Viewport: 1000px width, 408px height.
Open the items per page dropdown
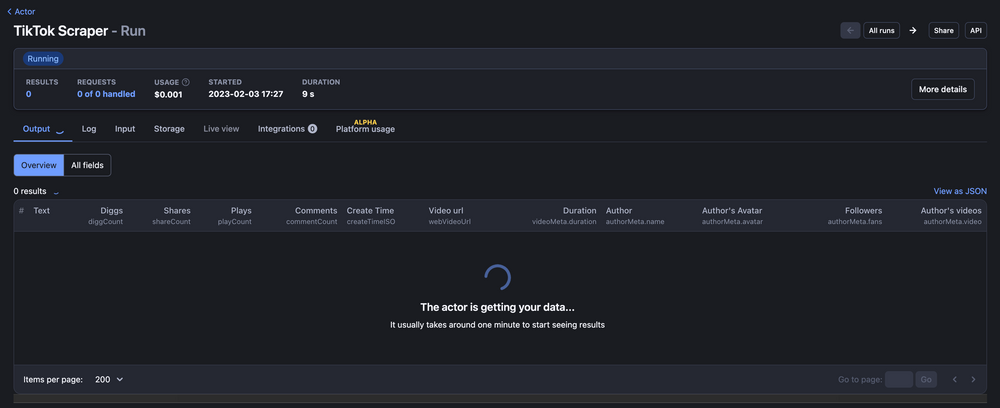point(109,380)
